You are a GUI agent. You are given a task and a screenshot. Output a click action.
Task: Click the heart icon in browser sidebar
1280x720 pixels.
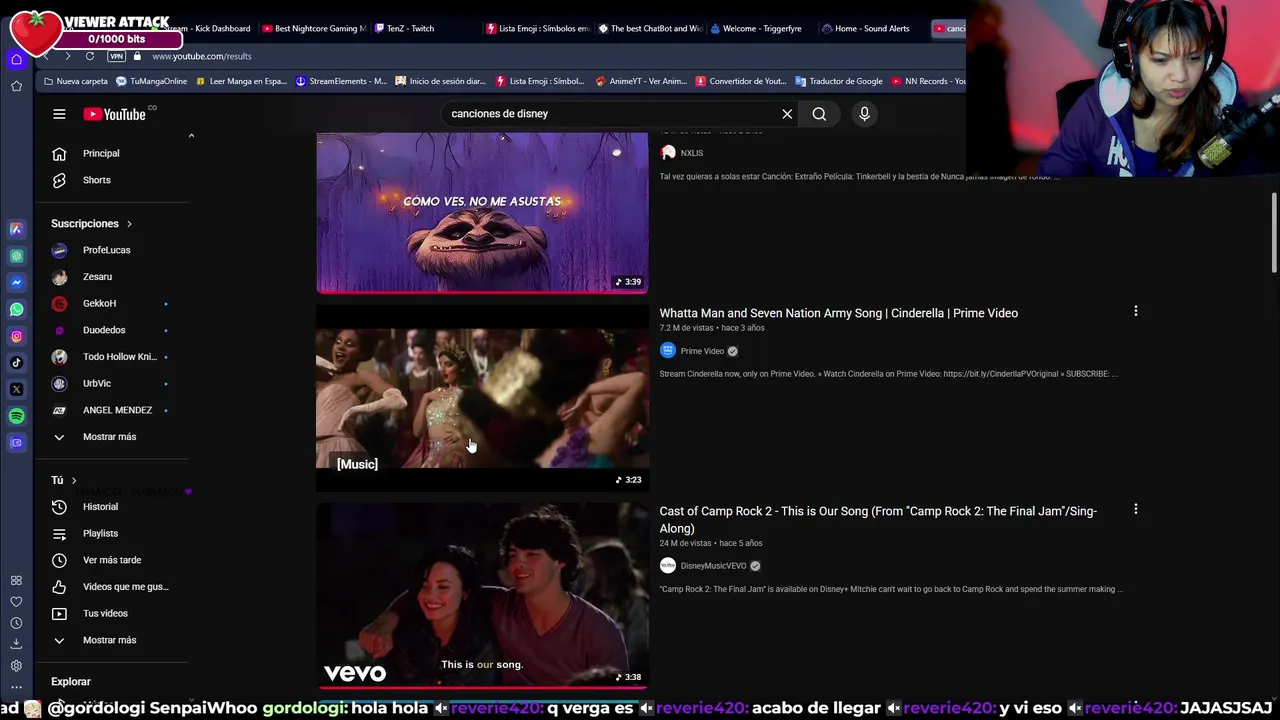coord(16,602)
